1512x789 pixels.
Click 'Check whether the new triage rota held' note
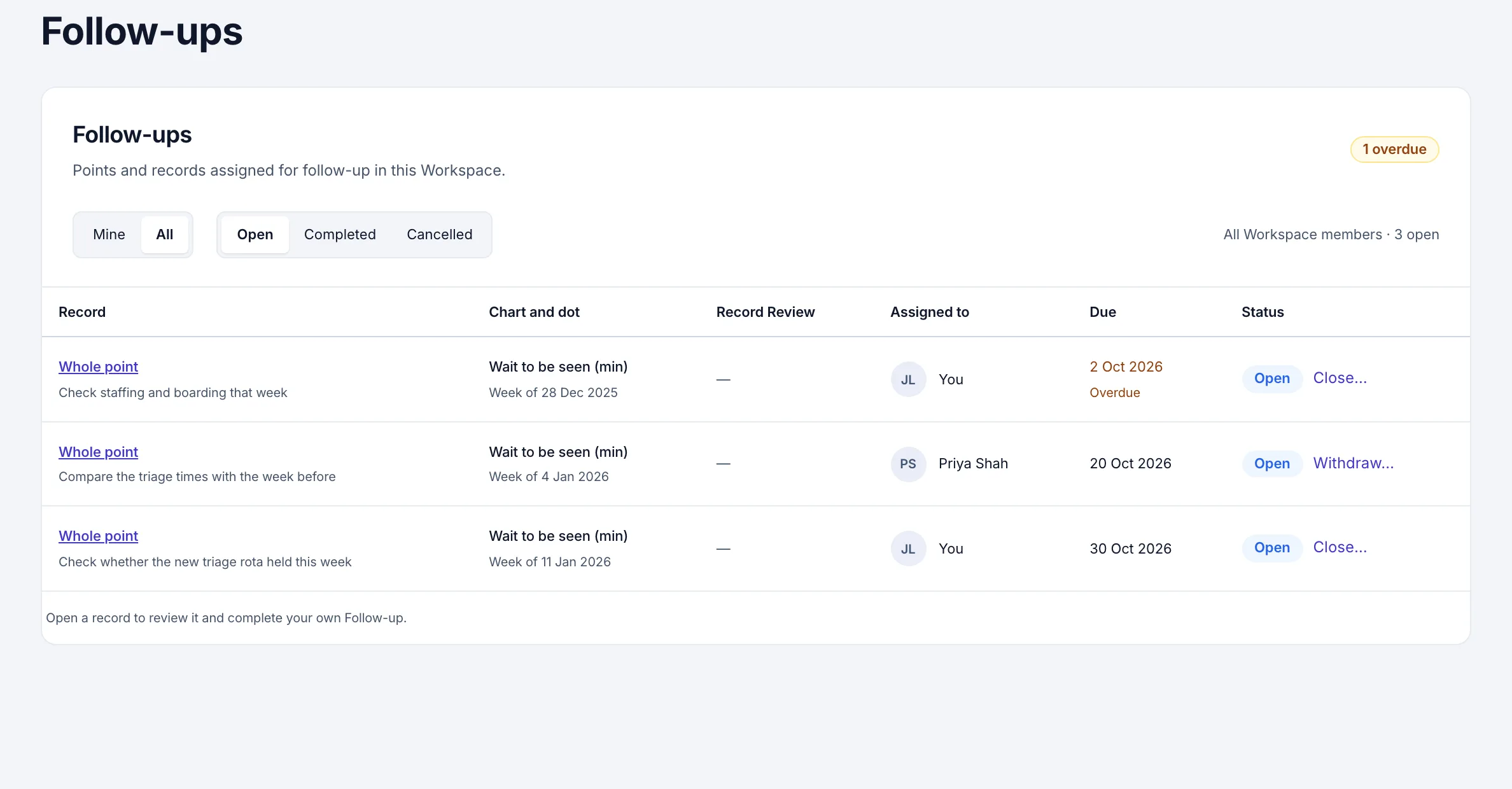(x=205, y=562)
